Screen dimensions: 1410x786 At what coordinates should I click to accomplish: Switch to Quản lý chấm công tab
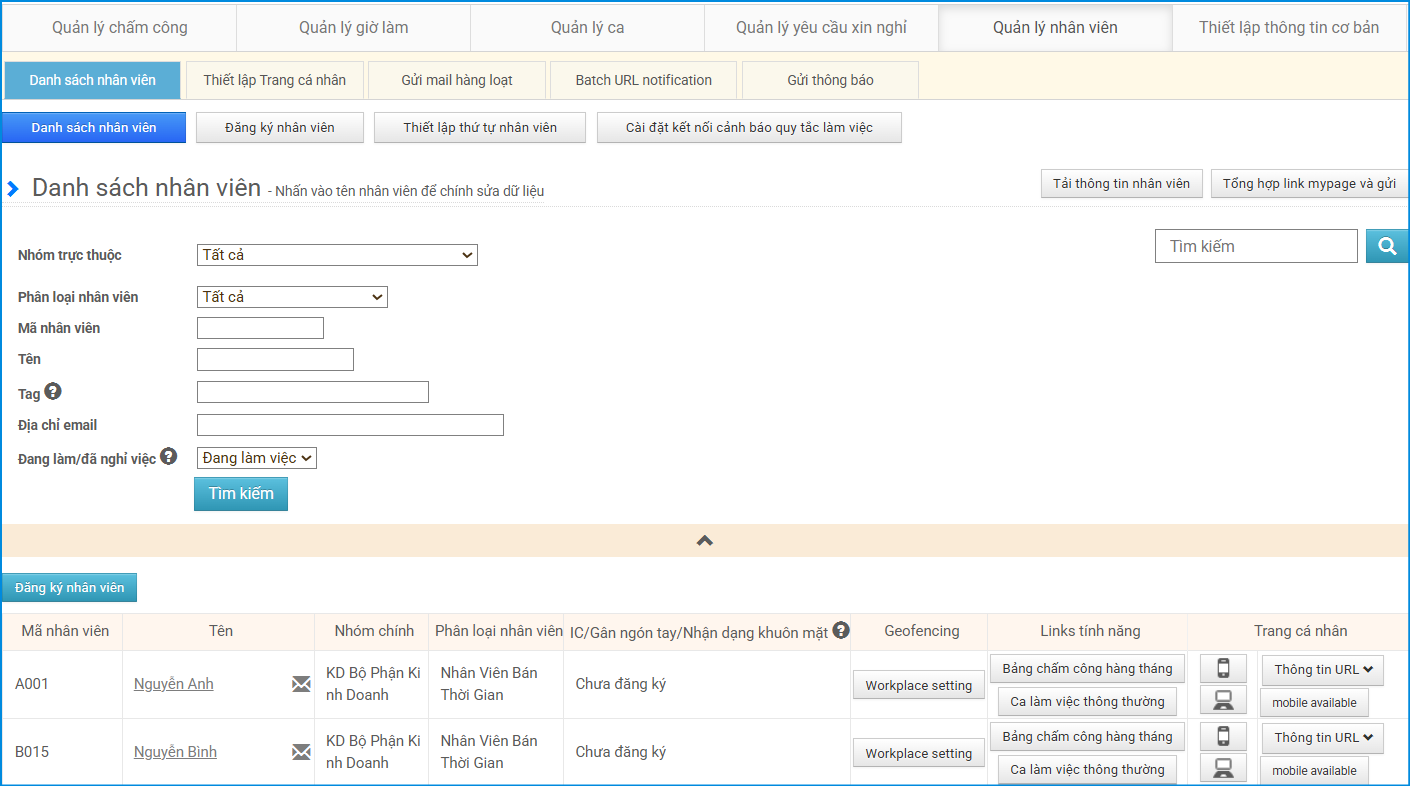click(120, 27)
